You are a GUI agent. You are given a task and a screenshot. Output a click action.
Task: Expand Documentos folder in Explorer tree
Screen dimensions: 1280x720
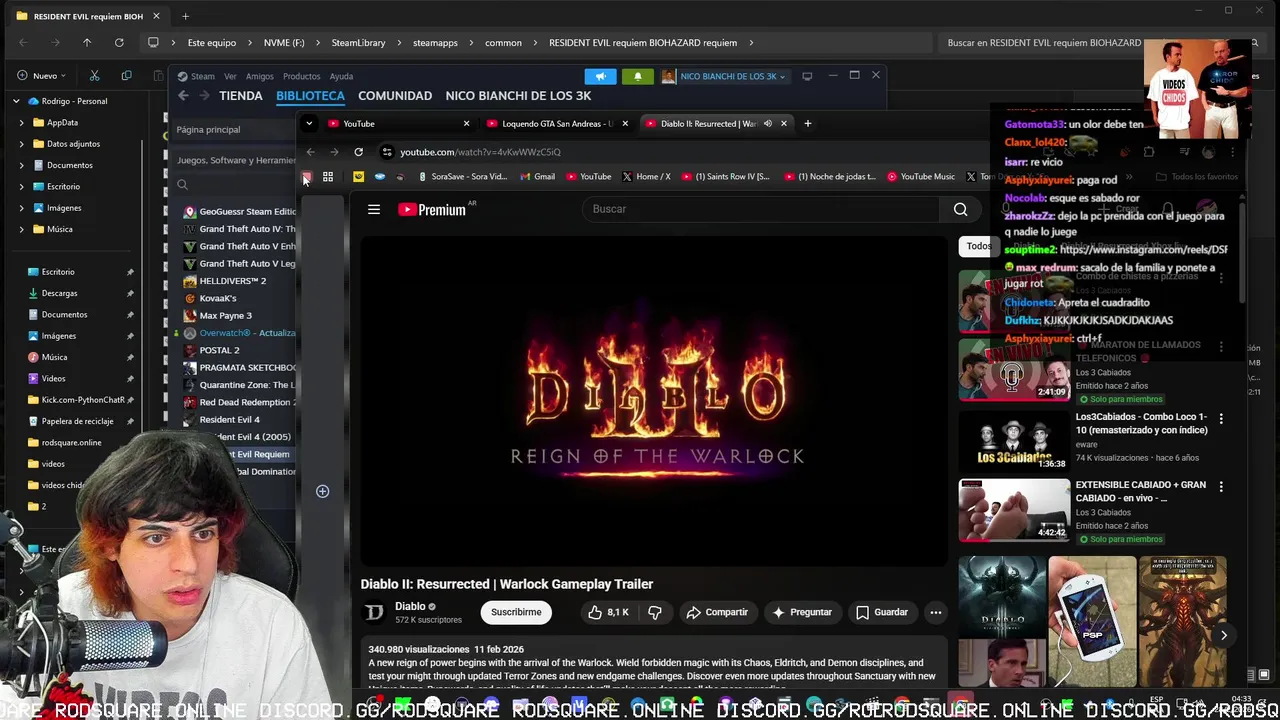point(22,165)
